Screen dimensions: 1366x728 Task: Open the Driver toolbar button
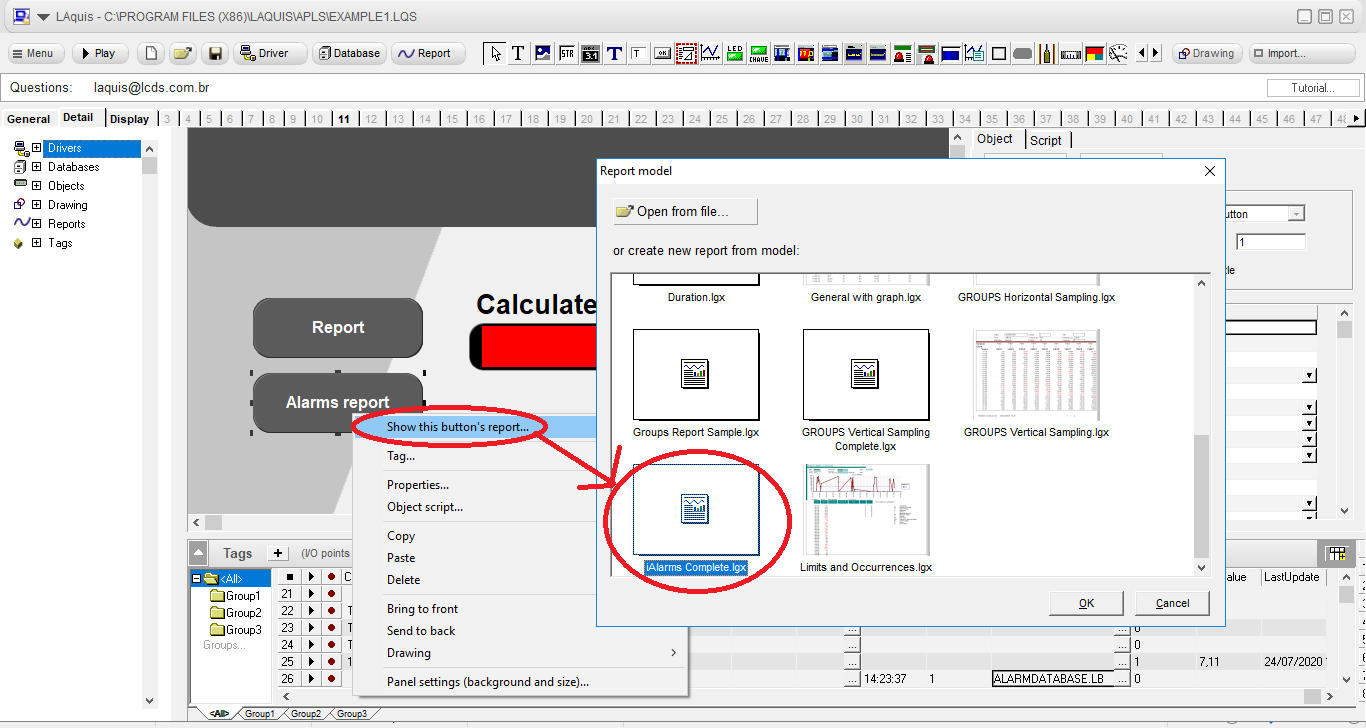tap(270, 53)
